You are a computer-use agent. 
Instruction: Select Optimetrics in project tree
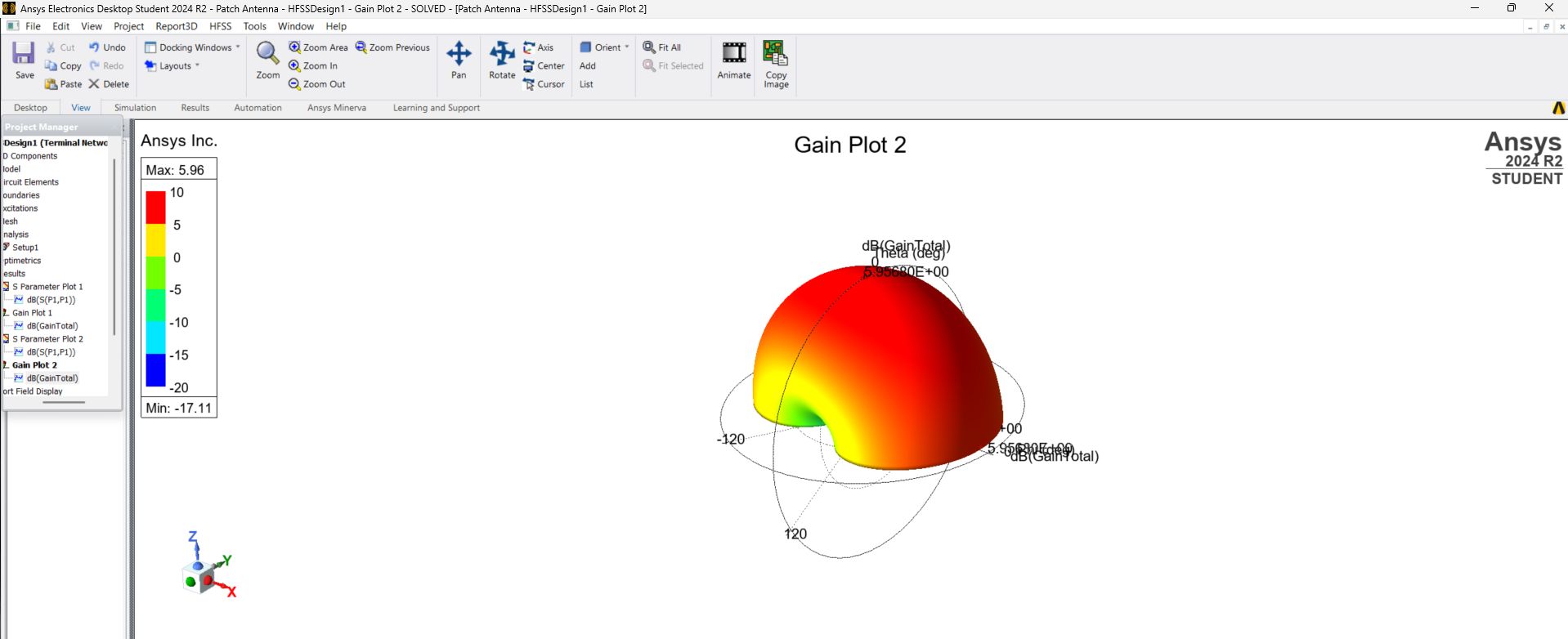point(22,261)
